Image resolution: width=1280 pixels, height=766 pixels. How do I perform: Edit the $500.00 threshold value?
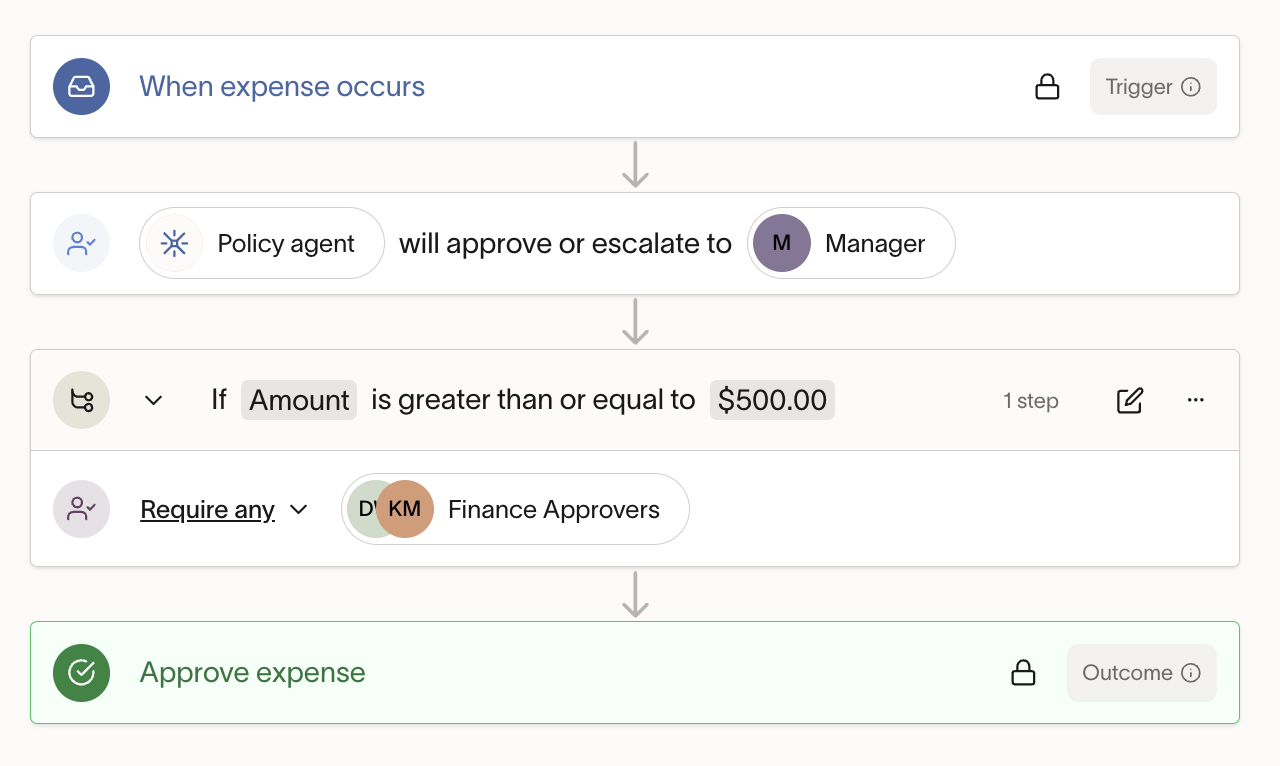772,400
